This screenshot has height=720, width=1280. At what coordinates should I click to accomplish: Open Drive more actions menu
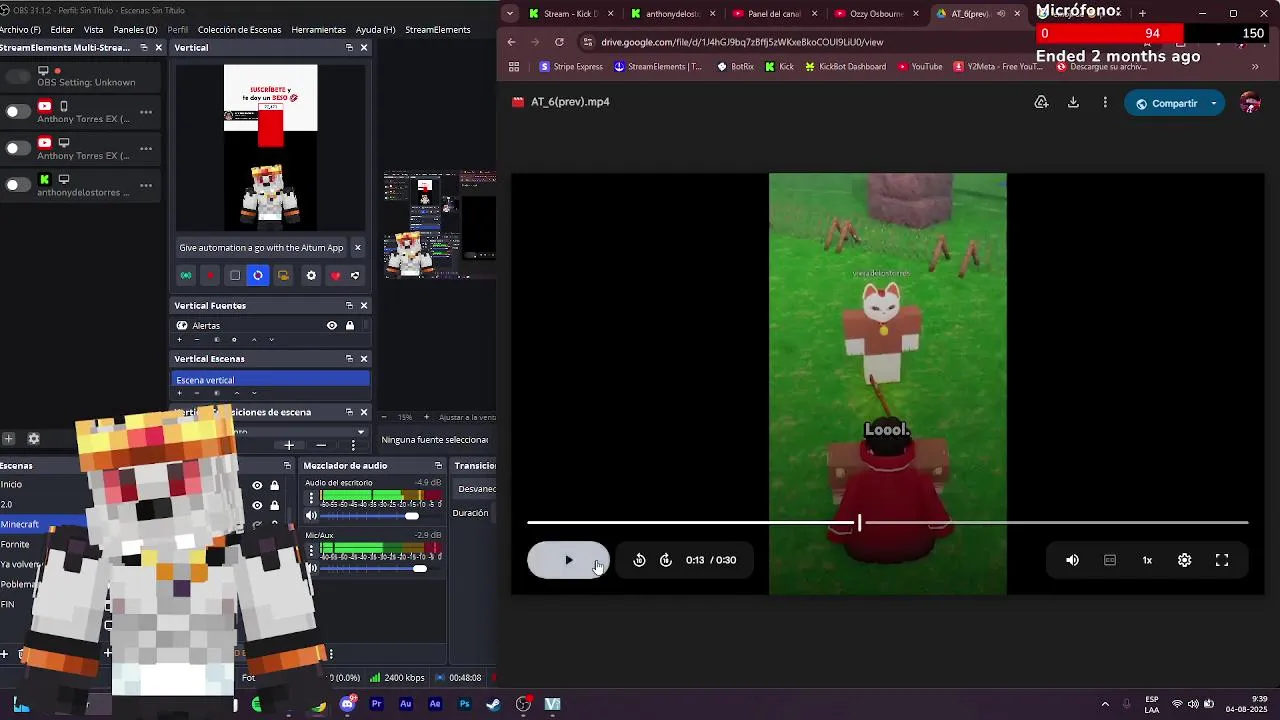(1105, 102)
